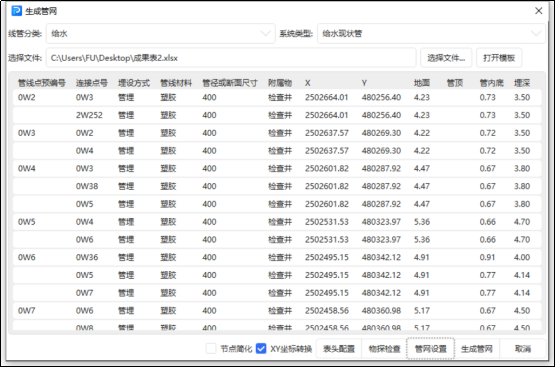
Task: Click 埋深 value 4.00 in 0W36 row
Action: click(522, 257)
